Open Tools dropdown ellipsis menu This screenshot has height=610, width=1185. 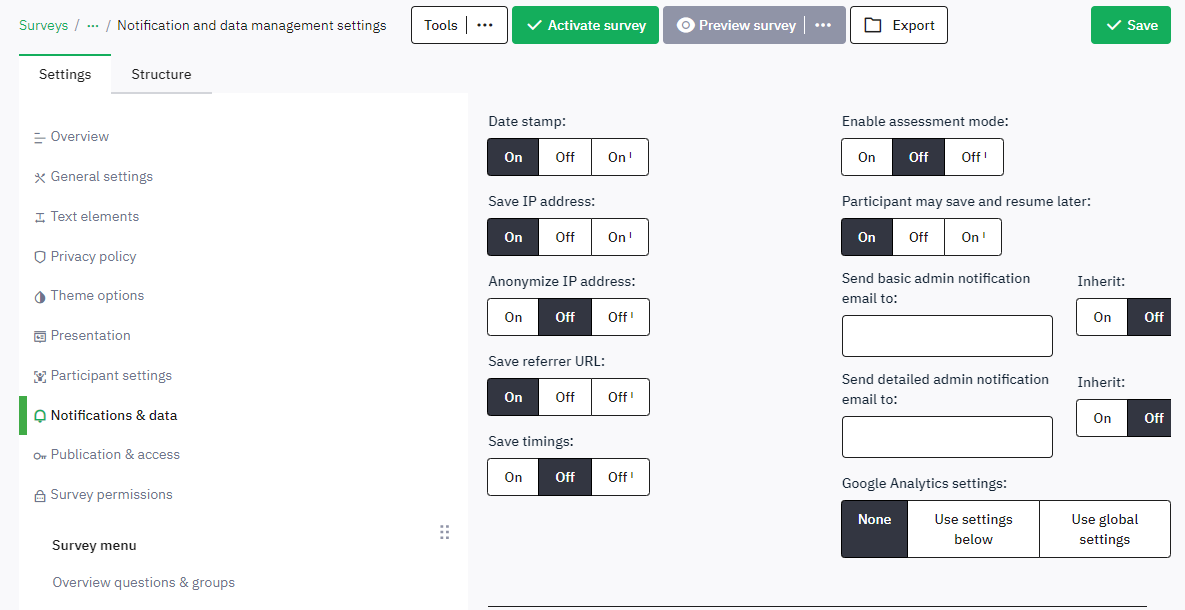485,25
